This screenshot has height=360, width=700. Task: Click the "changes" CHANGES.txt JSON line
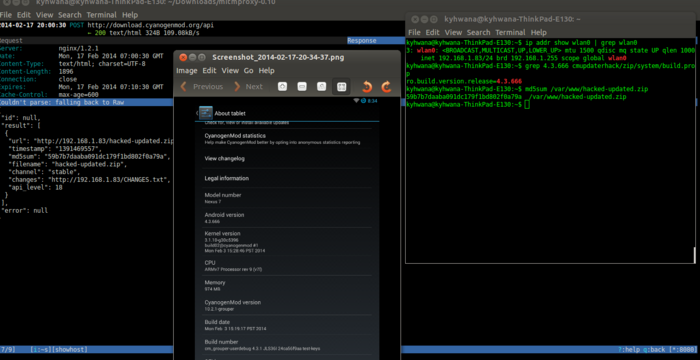point(89,180)
